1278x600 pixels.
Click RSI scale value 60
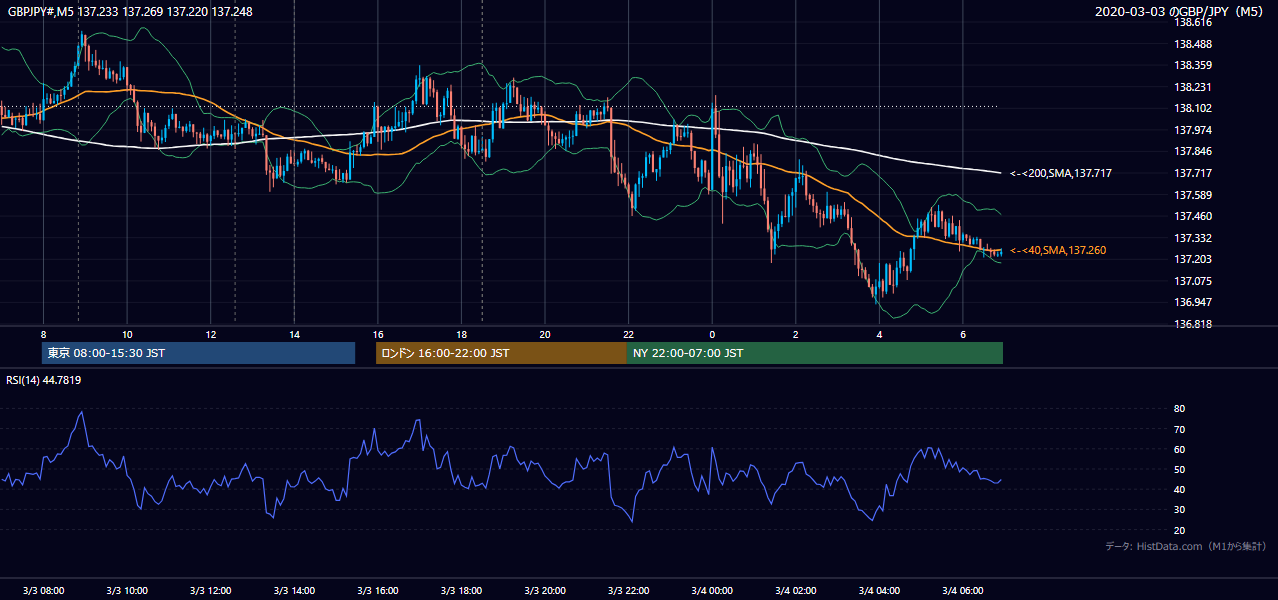(1179, 449)
